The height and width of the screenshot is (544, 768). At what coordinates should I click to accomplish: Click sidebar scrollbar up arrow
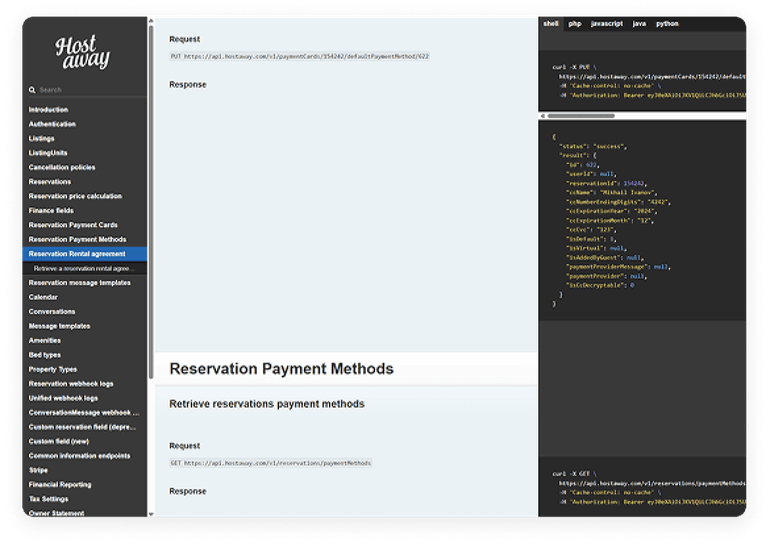[151, 21]
